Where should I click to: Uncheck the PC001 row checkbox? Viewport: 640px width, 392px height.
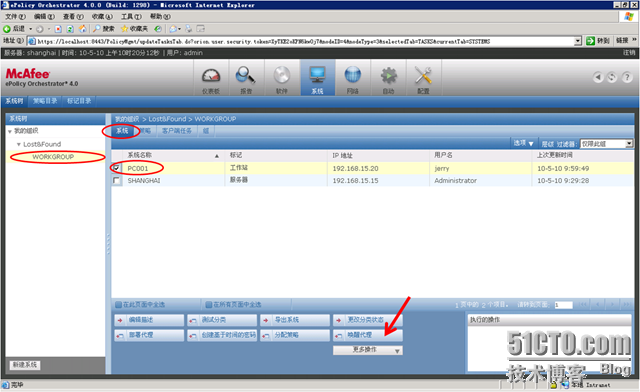tap(116, 168)
